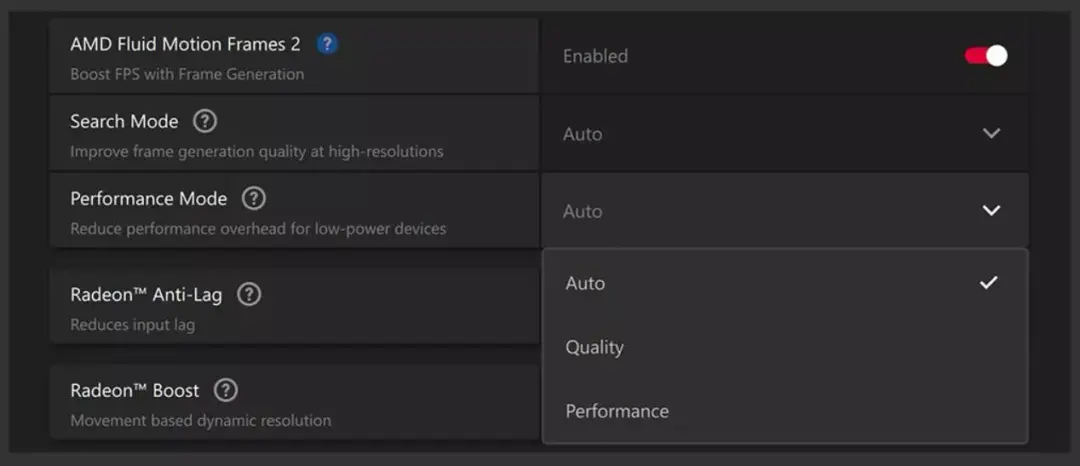Select the Radeon Anti-Lag setting row
Image resolution: width=1080 pixels, height=466 pixels.
point(294,306)
